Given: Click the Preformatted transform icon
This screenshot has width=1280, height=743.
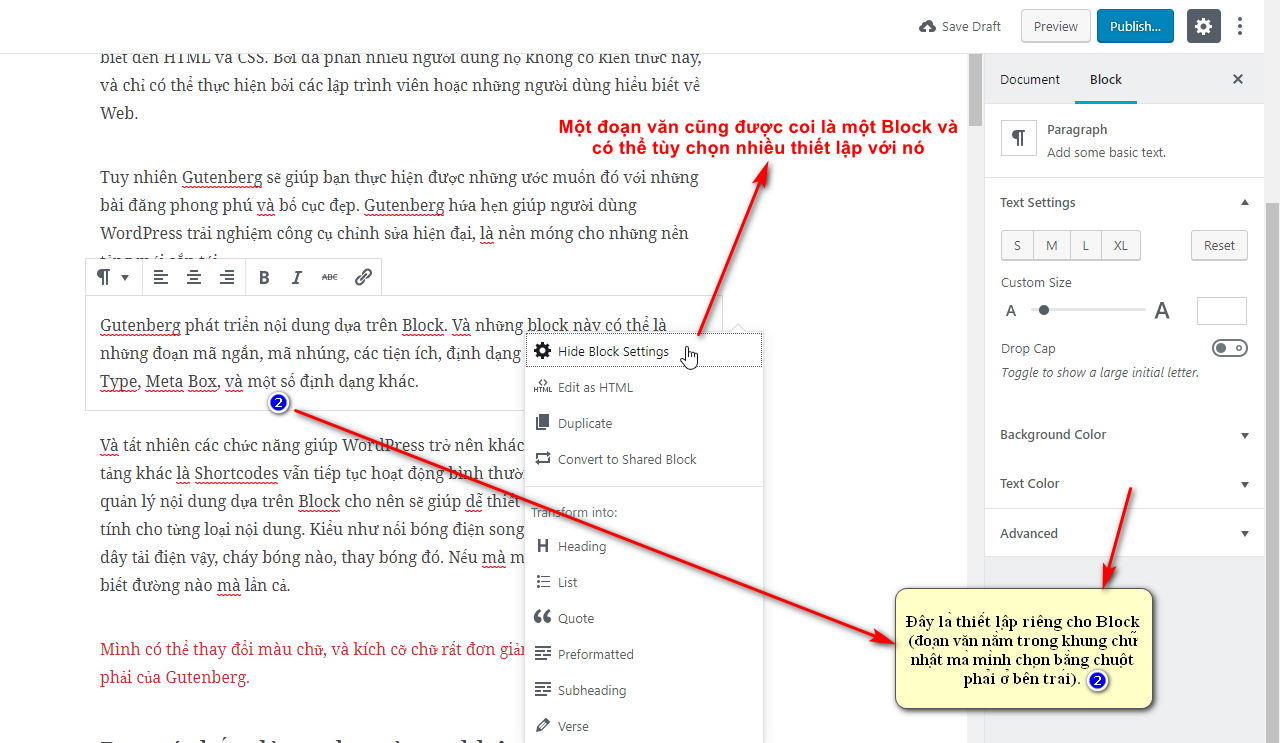Looking at the screenshot, I should pyautogui.click(x=543, y=654).
